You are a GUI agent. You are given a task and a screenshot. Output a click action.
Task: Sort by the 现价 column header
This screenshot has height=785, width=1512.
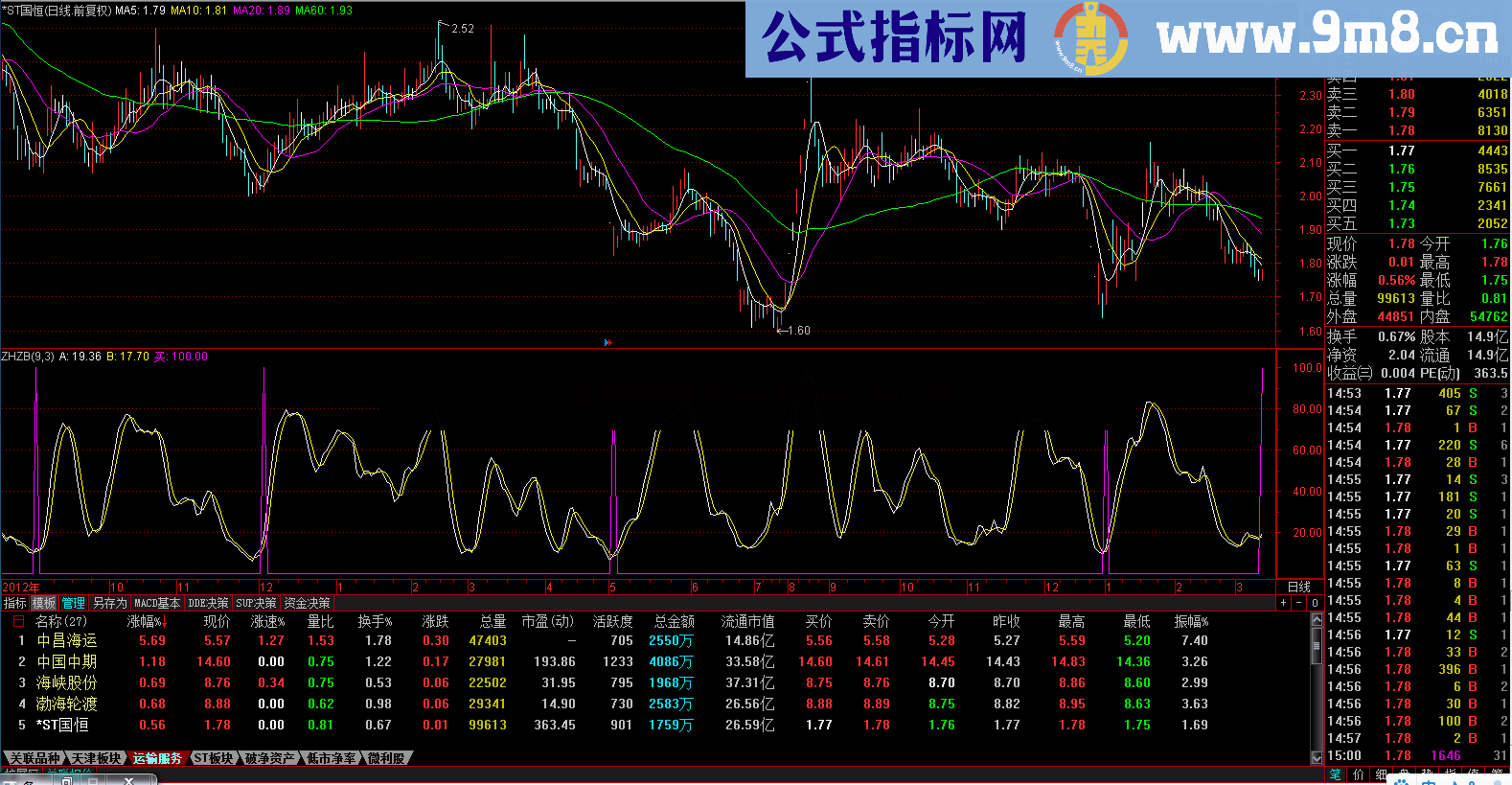click(217, 621)
